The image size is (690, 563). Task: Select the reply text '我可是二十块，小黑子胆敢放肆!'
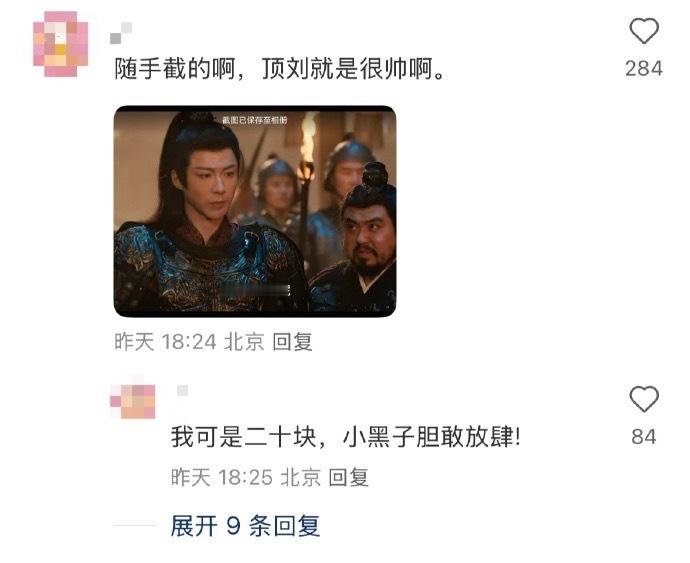(346, 437)
